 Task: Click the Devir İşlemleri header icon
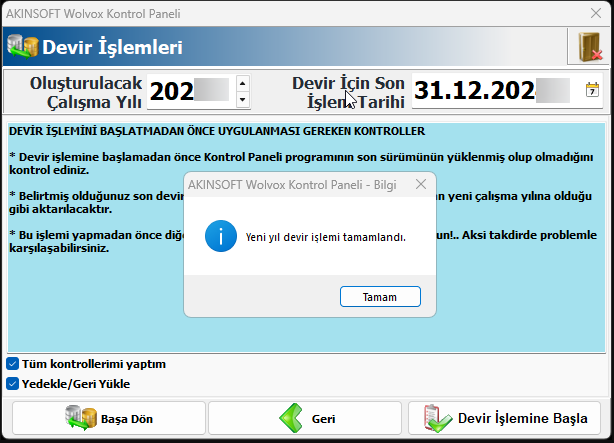coord(24,47)
